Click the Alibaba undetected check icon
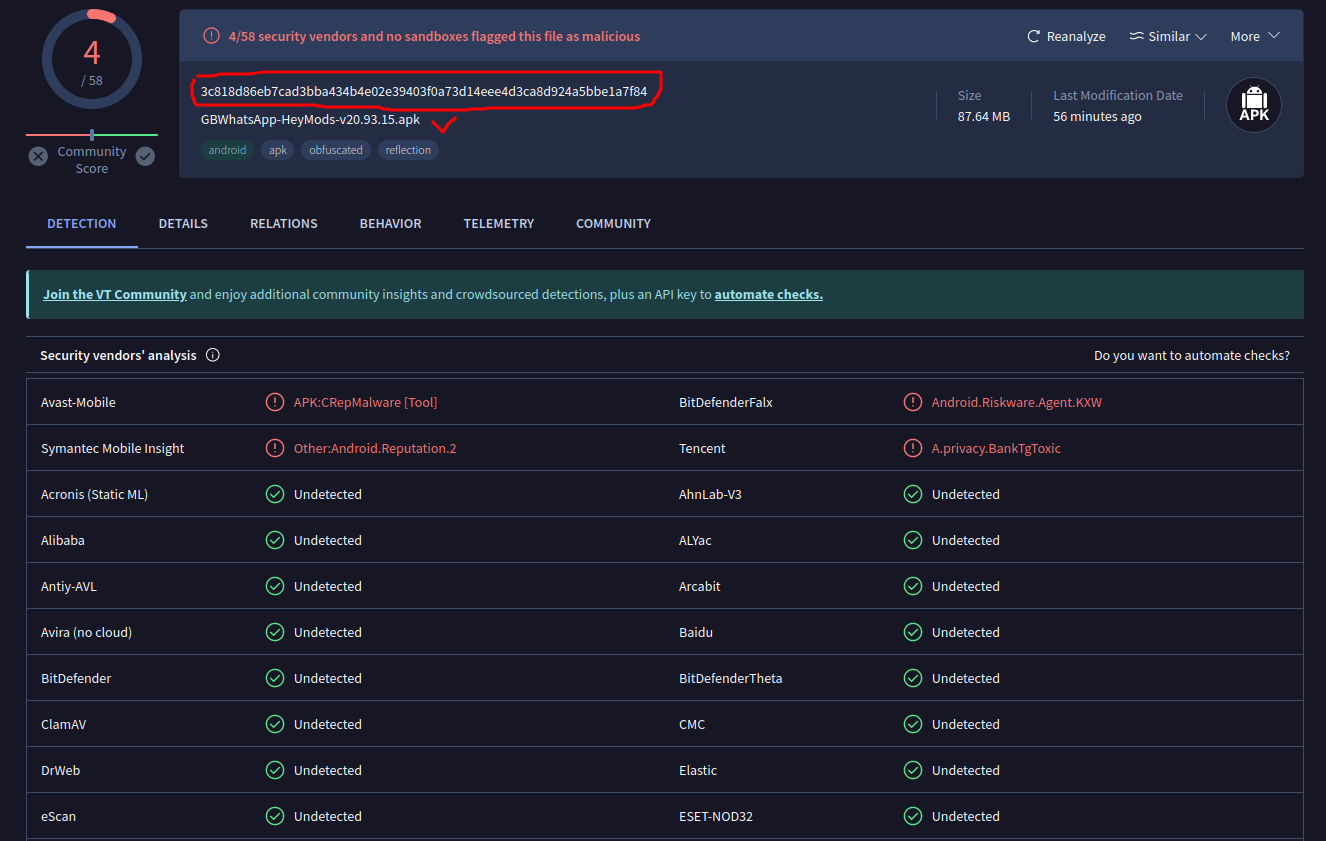This screenshot has width=1326, height=841. coord(275,540)
